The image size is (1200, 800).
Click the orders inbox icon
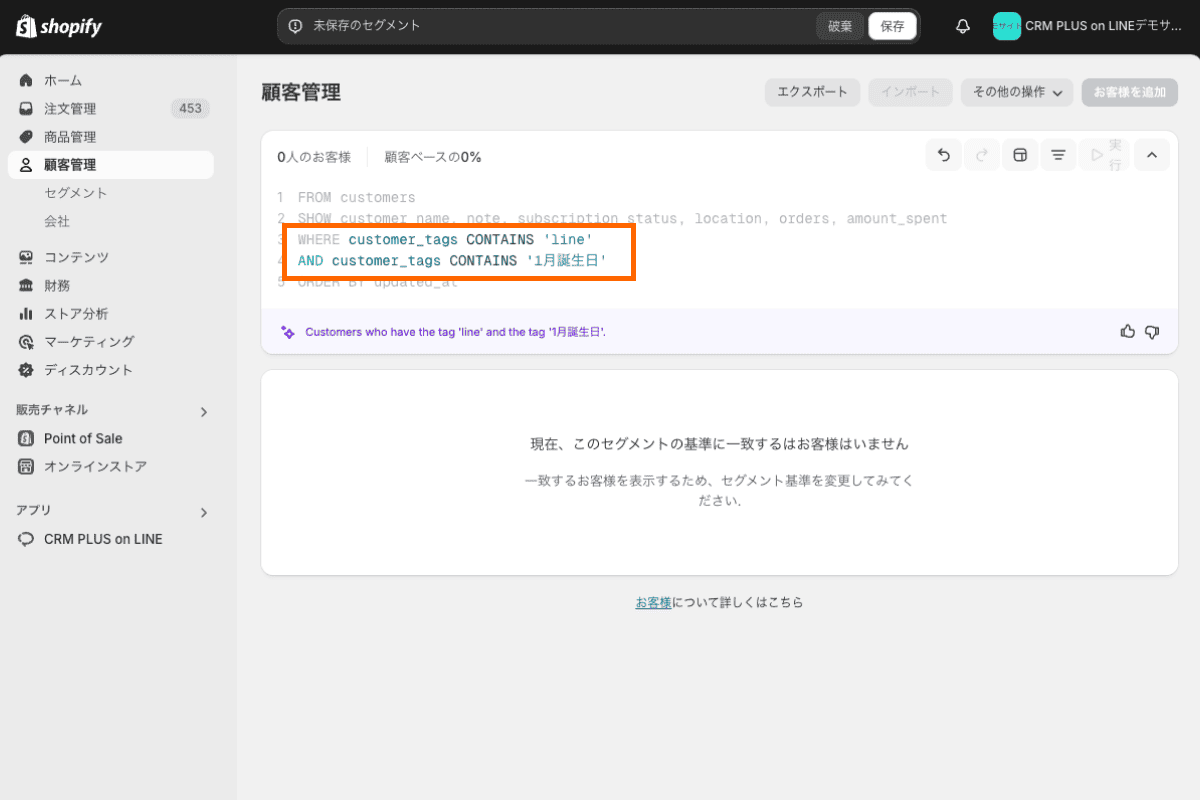pyautogui.click(x=26, y=108)
